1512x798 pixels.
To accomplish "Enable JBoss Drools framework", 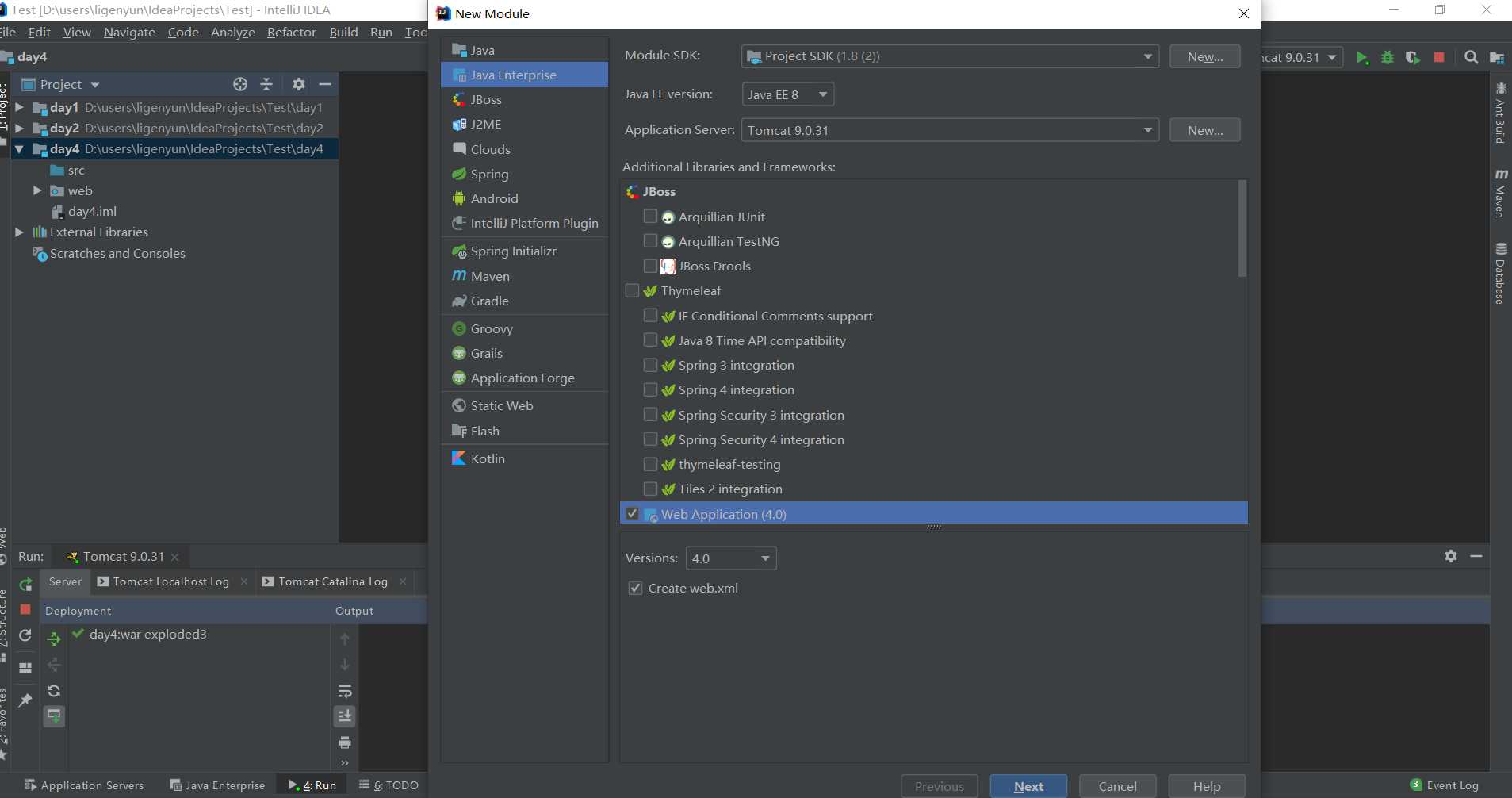I will pos(650,265).
